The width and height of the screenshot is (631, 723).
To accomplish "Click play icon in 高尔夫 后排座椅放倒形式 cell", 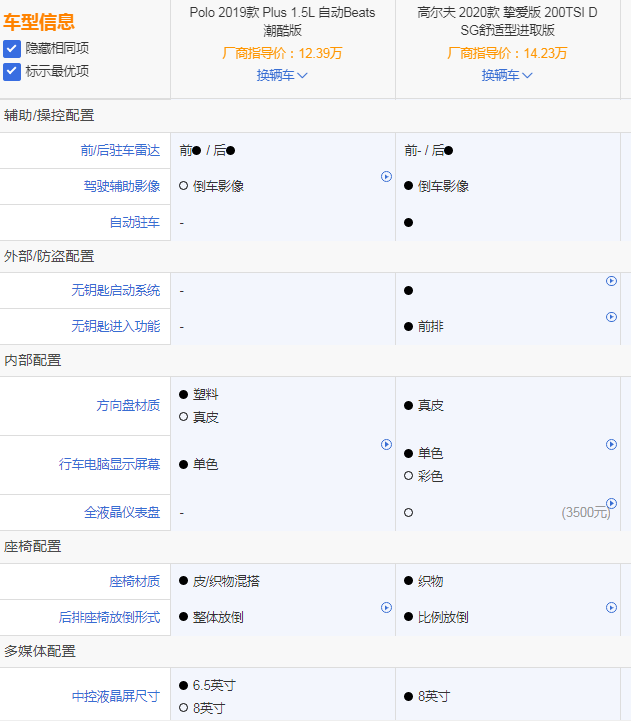I will click(611, 607).
